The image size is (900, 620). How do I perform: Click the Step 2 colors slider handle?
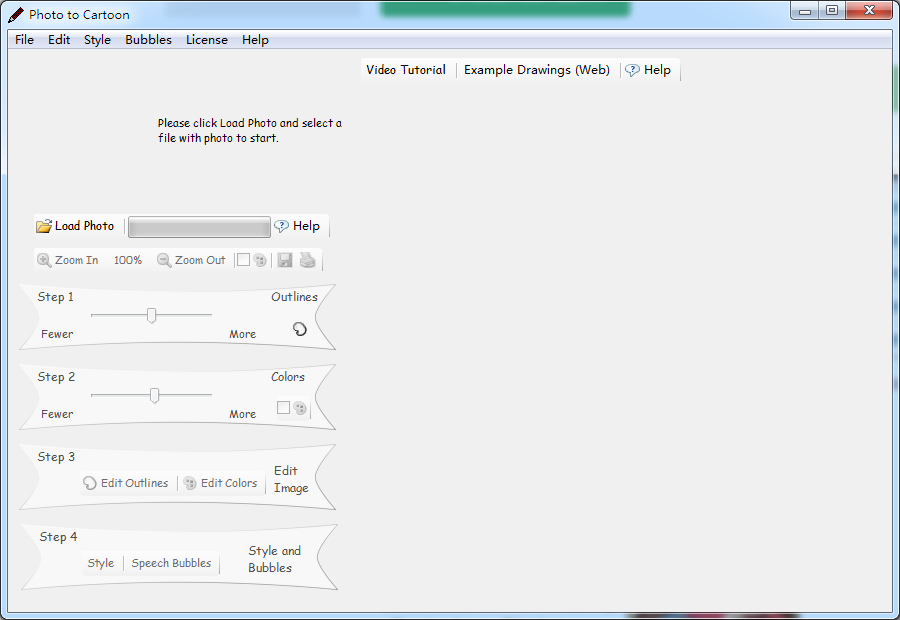(x=154, y=396)
